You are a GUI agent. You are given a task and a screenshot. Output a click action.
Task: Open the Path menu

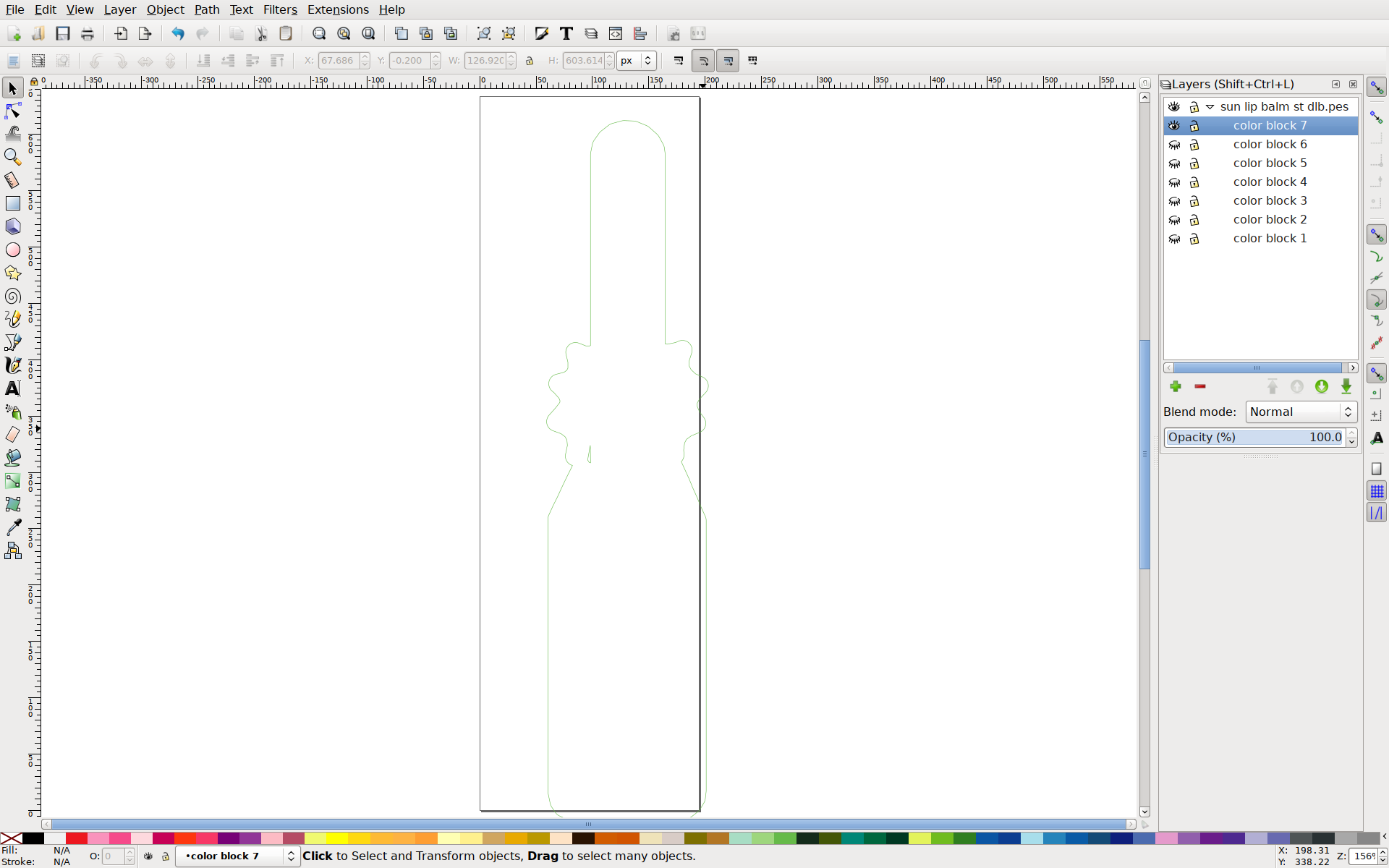point(207,9)
